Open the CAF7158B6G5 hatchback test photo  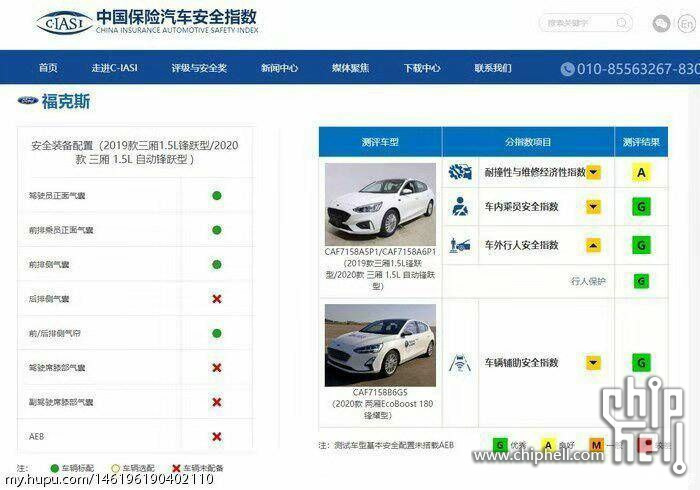380,345
